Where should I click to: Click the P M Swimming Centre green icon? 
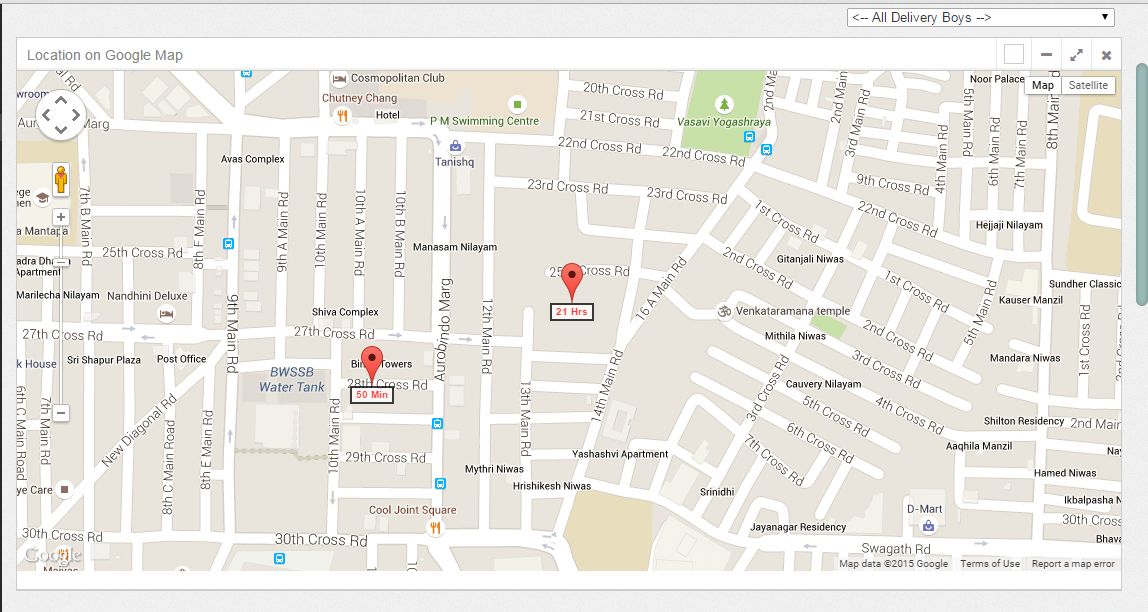click(x=518, y=104)
